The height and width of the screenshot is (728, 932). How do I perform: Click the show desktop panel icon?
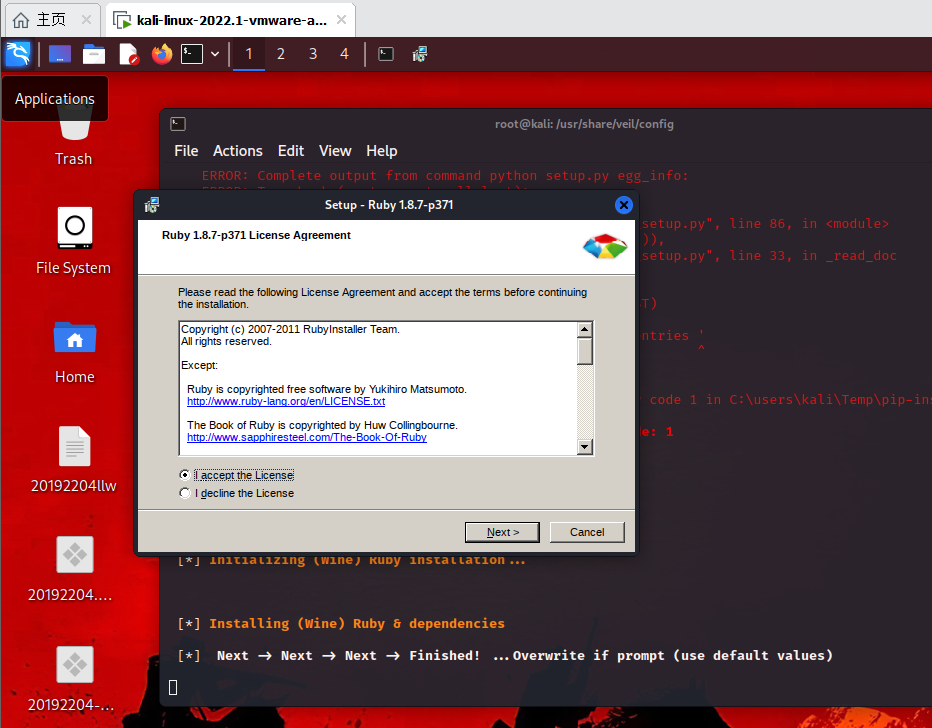click(x=59, y=54)
